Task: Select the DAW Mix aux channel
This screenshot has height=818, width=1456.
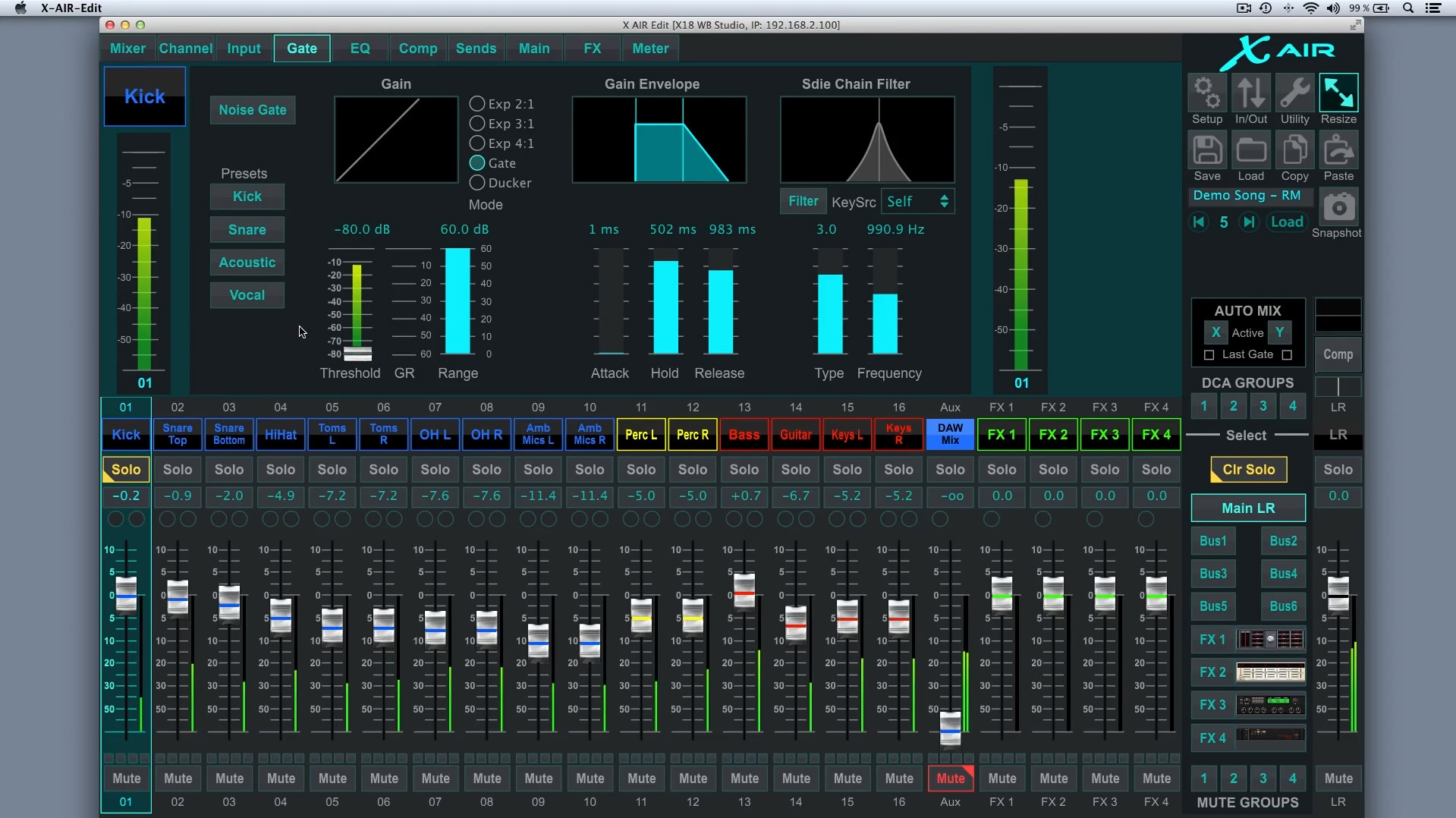Action: pyautogui.click(x=950, y=435)
